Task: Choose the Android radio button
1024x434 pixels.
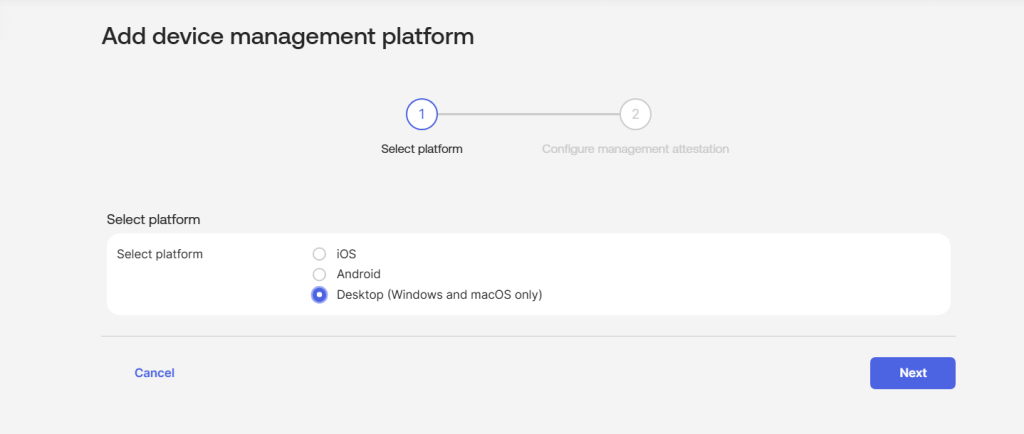Action: (x=319, y=274)
